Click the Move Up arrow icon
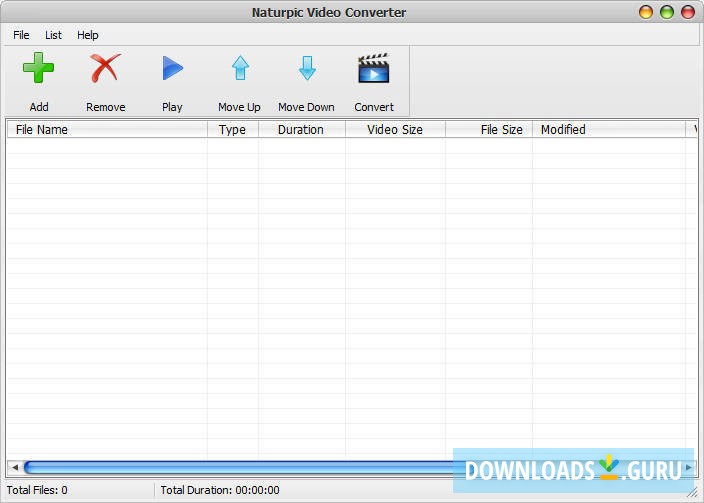Viewport: 704px width, 503px height. point(240,68)
